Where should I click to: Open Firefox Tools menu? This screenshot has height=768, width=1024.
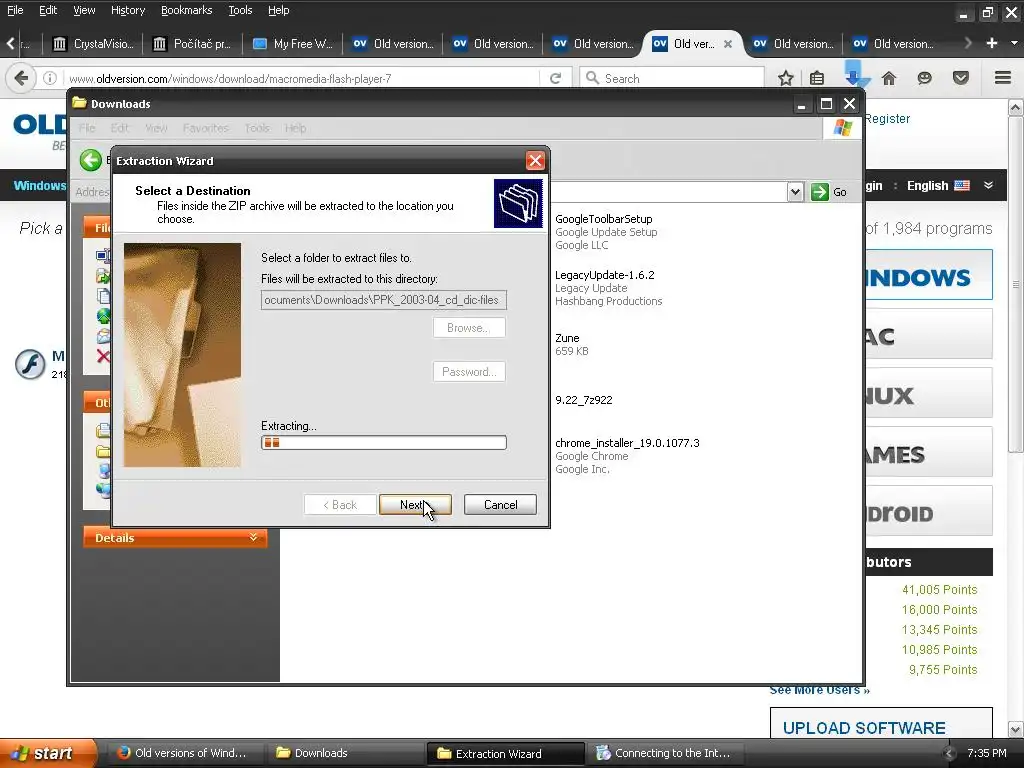coord(240,10)
